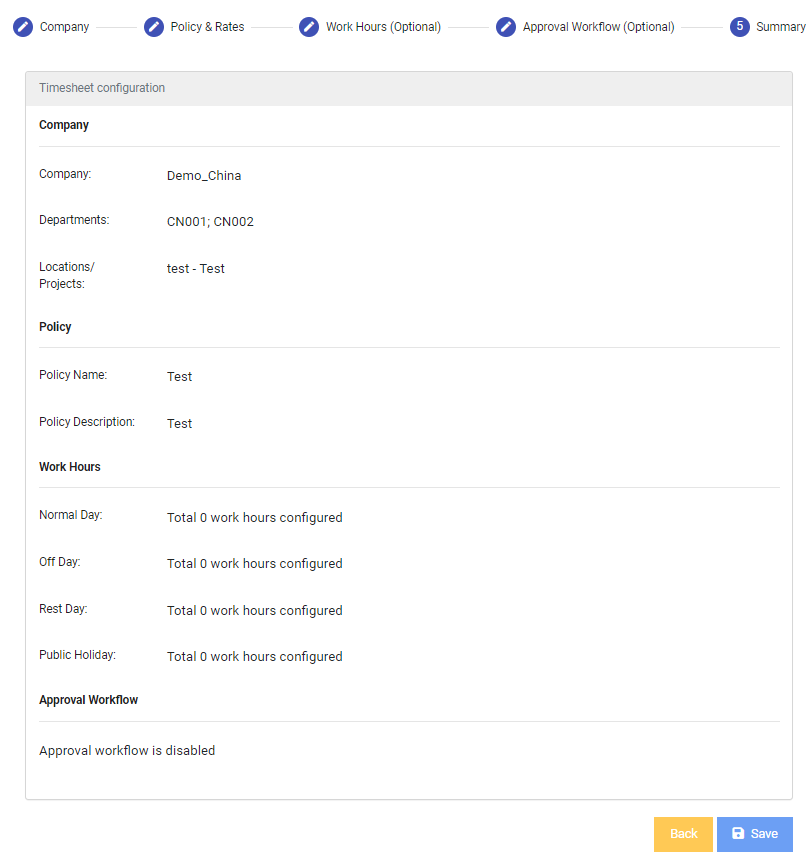Click the pencil icon beside Company step

(x=23, y=27)
